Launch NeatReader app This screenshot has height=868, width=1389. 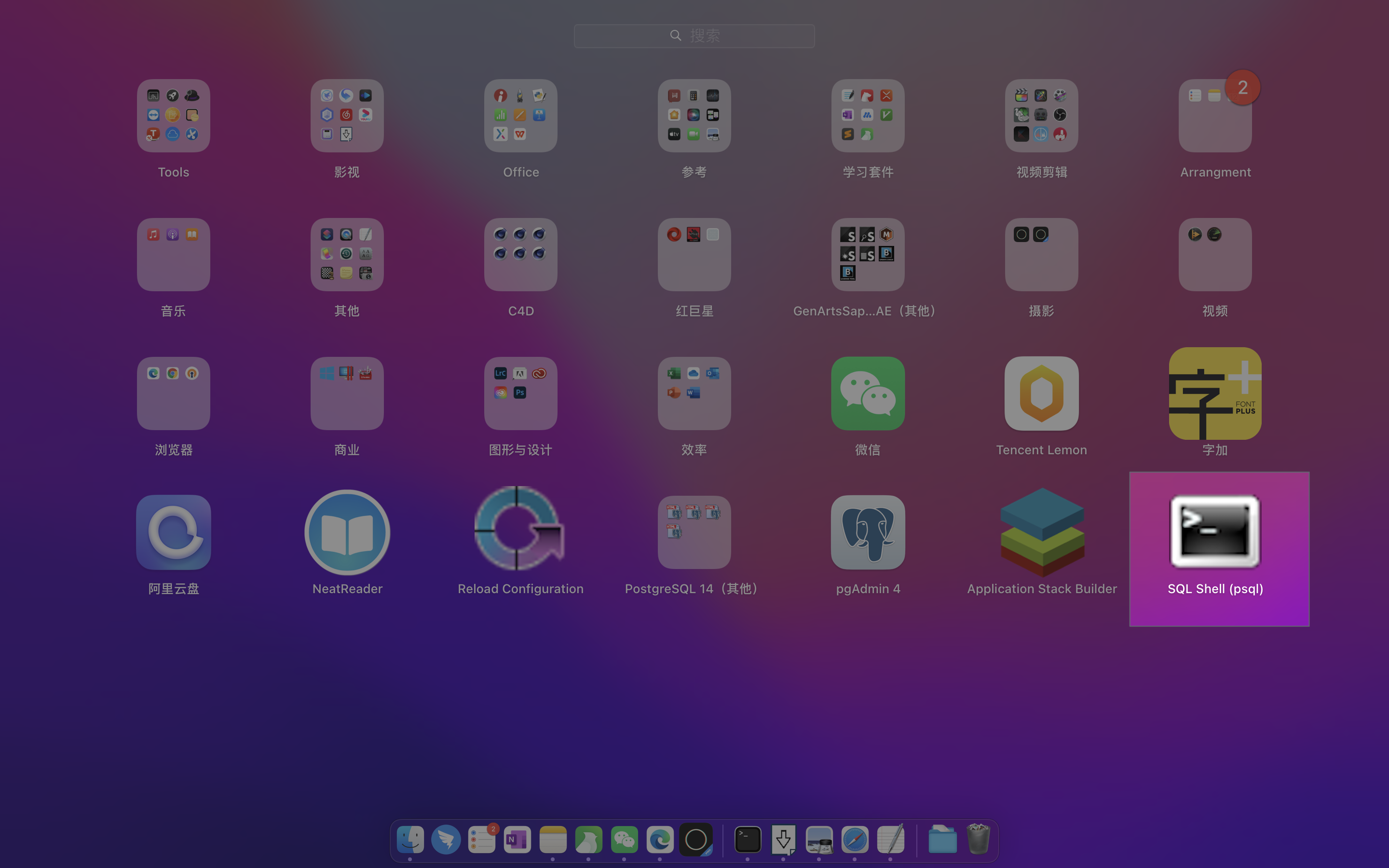tap(347, 532)
